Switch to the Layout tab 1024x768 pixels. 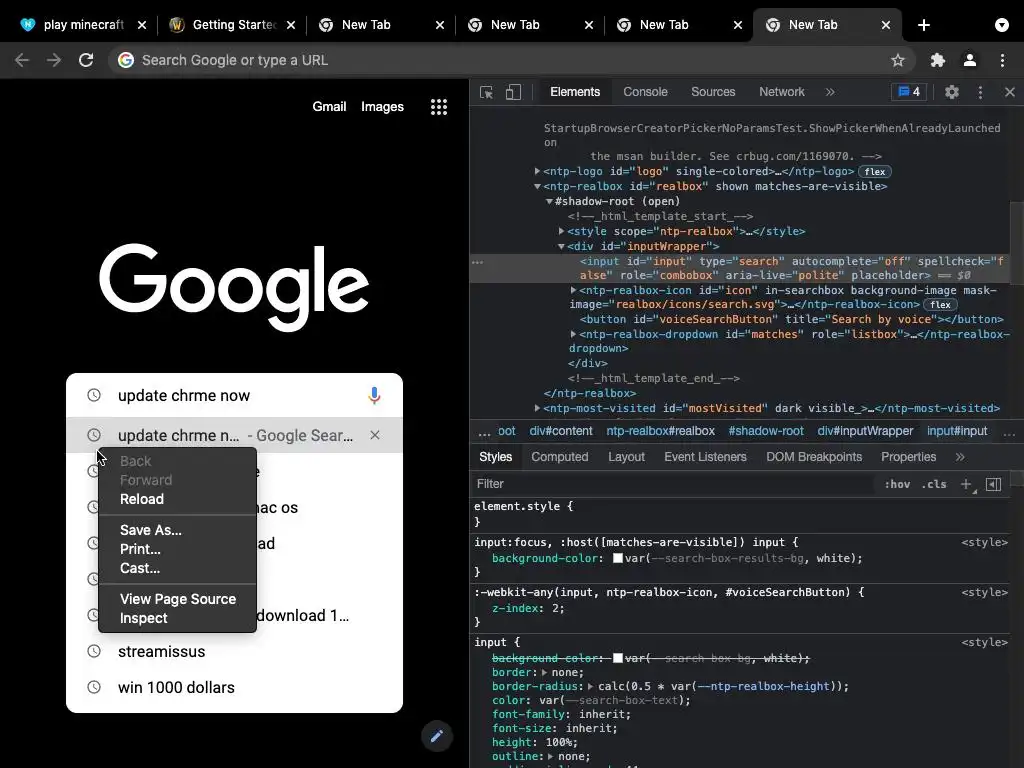(x=626, y=457)
